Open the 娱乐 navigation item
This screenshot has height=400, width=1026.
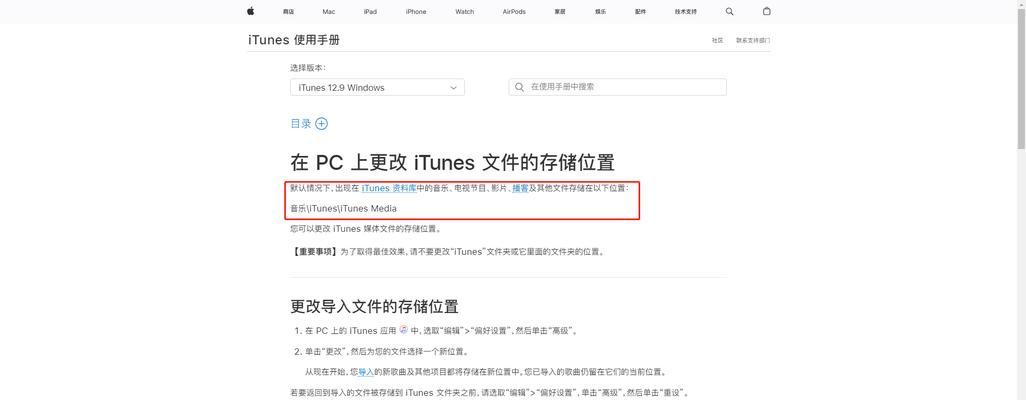pos(600,12)
